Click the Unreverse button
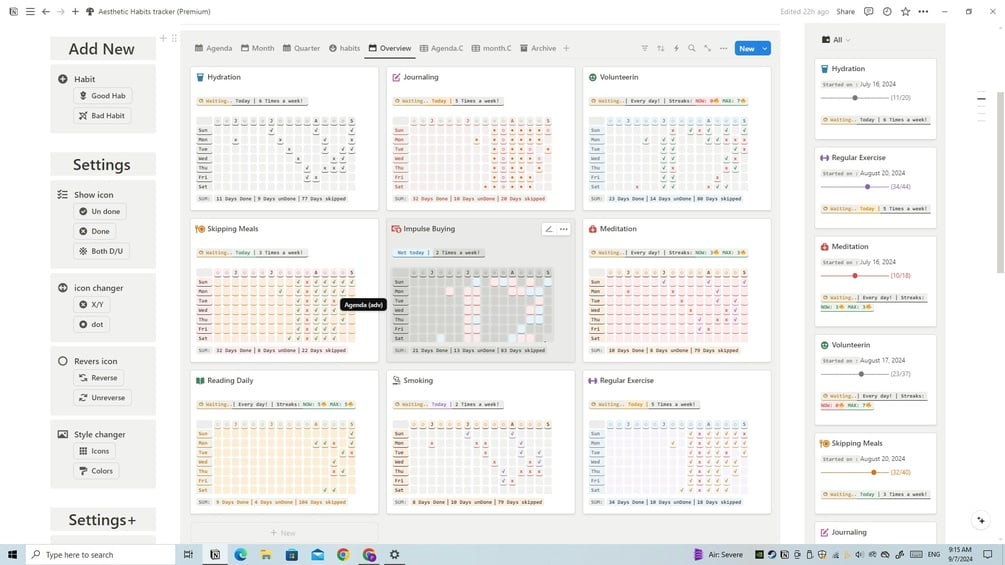Screen dimensions: 1005x565 pos(102,398)
